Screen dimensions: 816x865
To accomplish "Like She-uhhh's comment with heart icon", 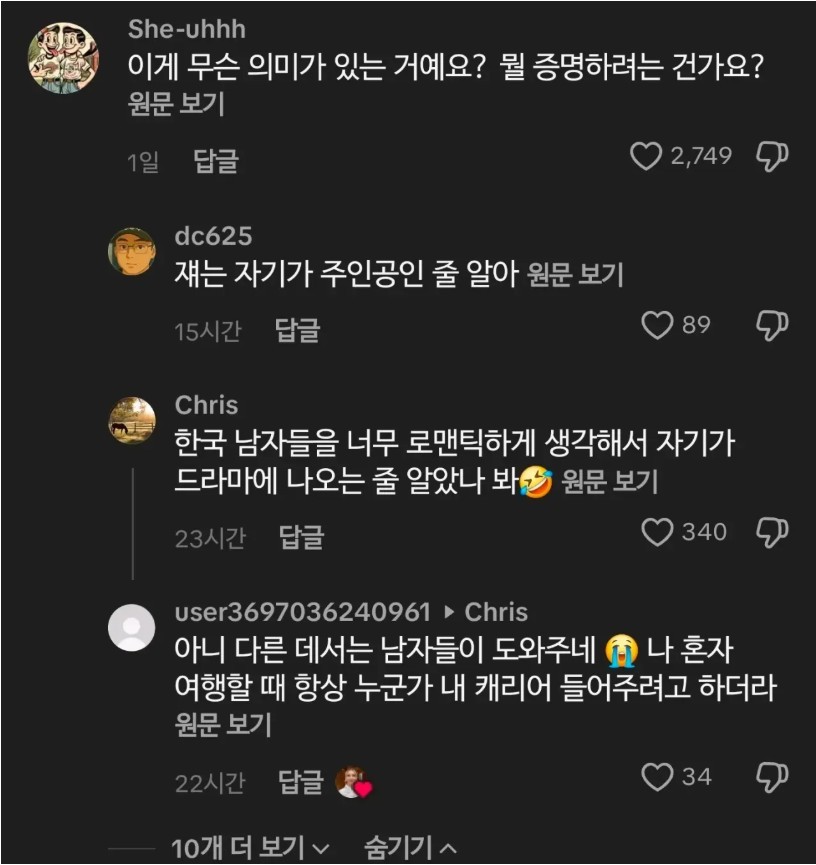I will 647,156.
